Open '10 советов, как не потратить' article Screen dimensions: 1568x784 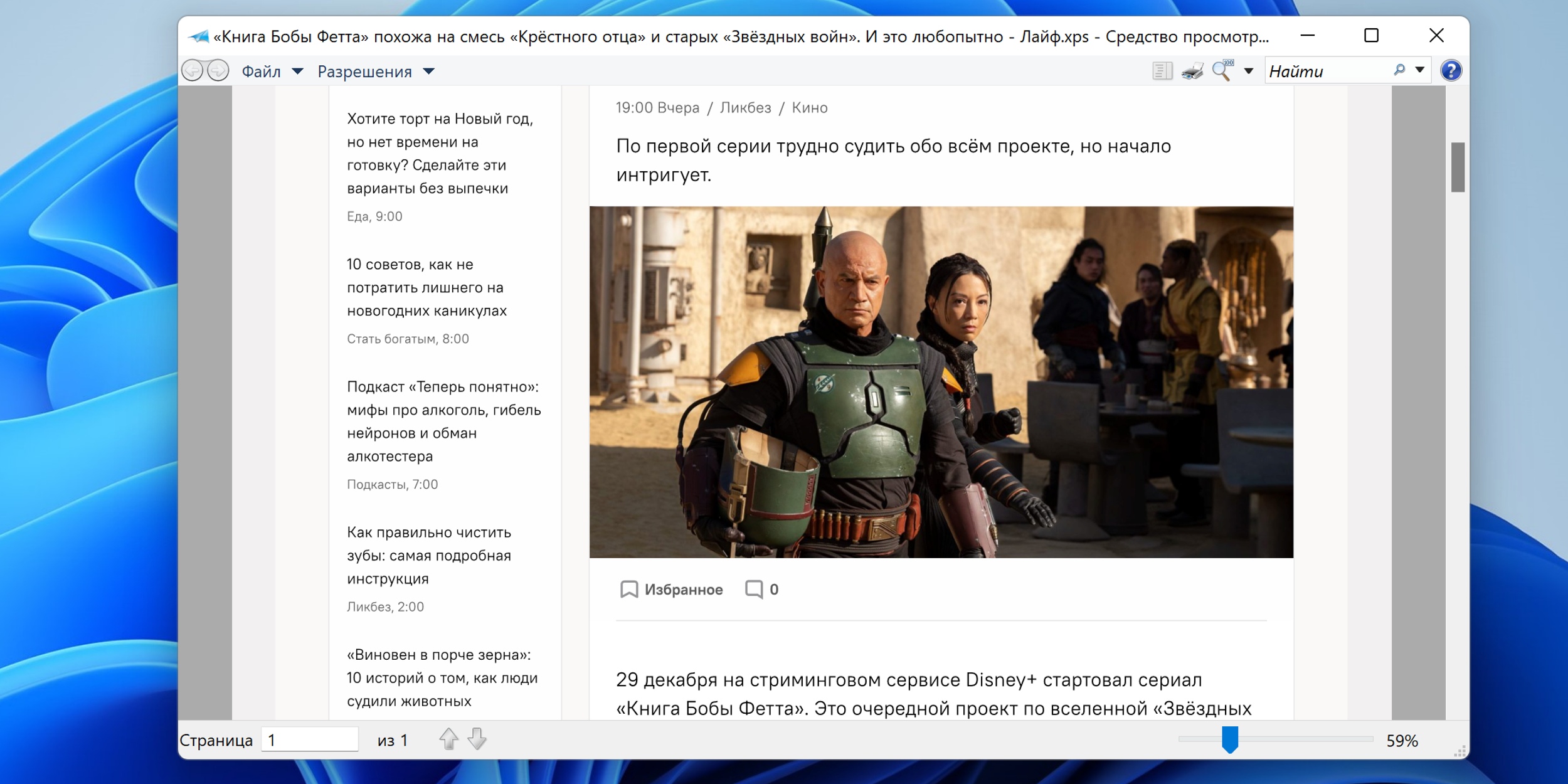(427, 287)
